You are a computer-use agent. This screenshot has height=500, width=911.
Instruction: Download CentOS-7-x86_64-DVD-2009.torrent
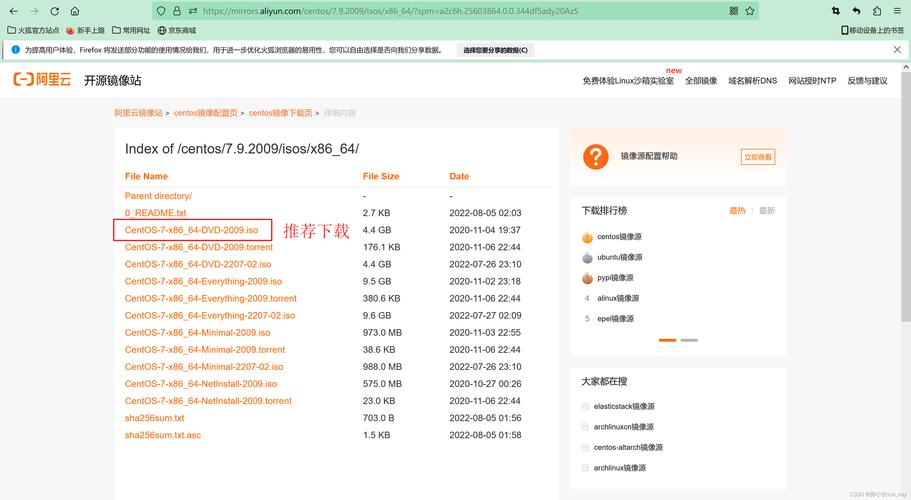[199, 247]
